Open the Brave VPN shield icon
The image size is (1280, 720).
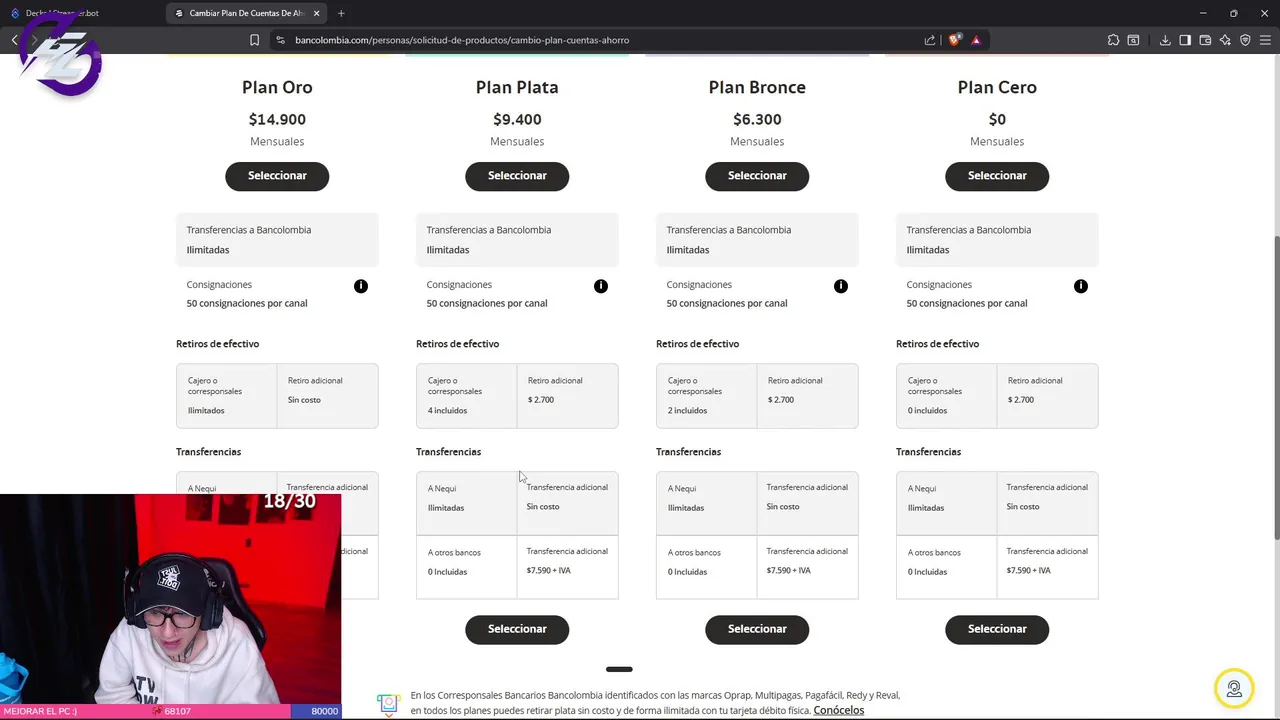1245,40
